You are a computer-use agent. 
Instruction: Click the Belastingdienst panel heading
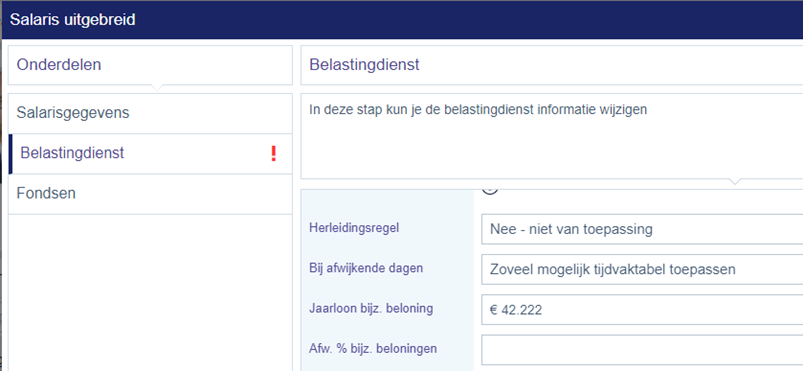pyautogui.click(x=364, y=65)
